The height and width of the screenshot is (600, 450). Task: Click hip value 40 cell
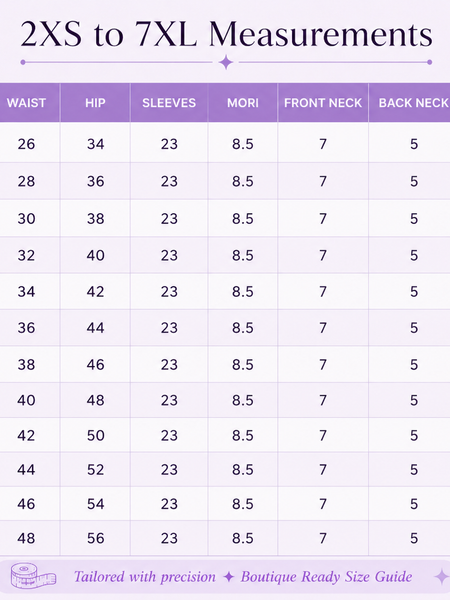coord(95,255)
